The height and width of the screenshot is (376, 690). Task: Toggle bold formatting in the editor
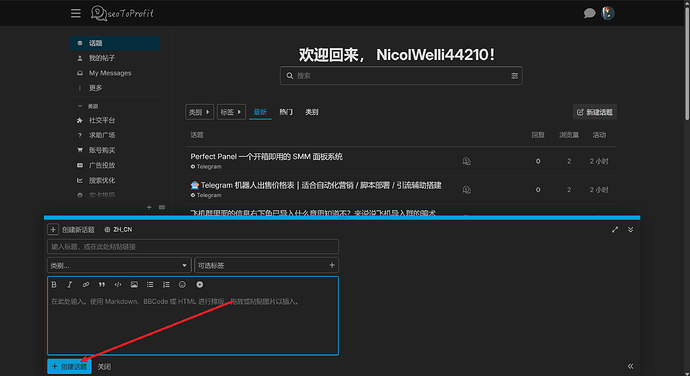pos(54,285)
